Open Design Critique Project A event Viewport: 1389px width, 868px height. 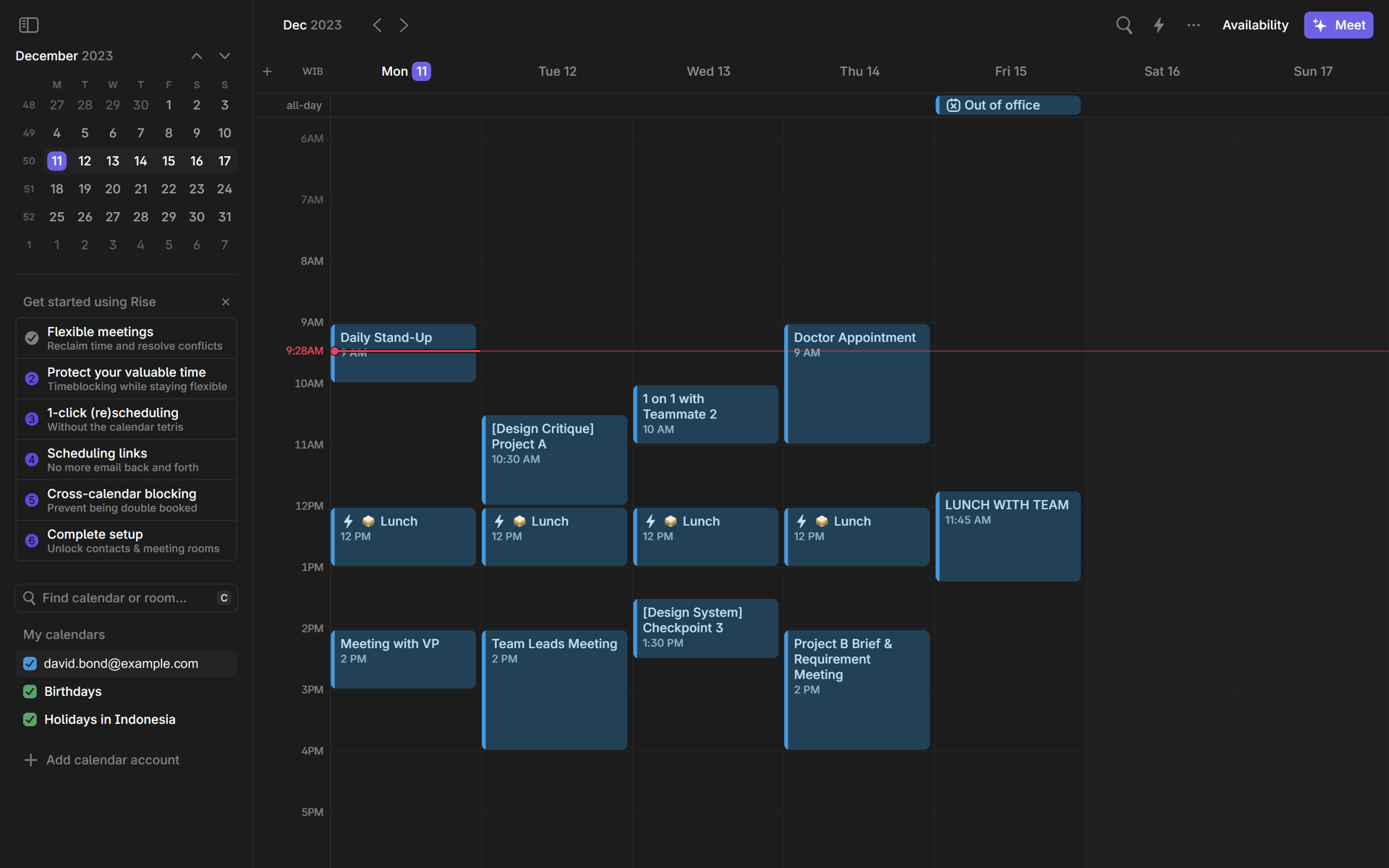pos(555,460)
